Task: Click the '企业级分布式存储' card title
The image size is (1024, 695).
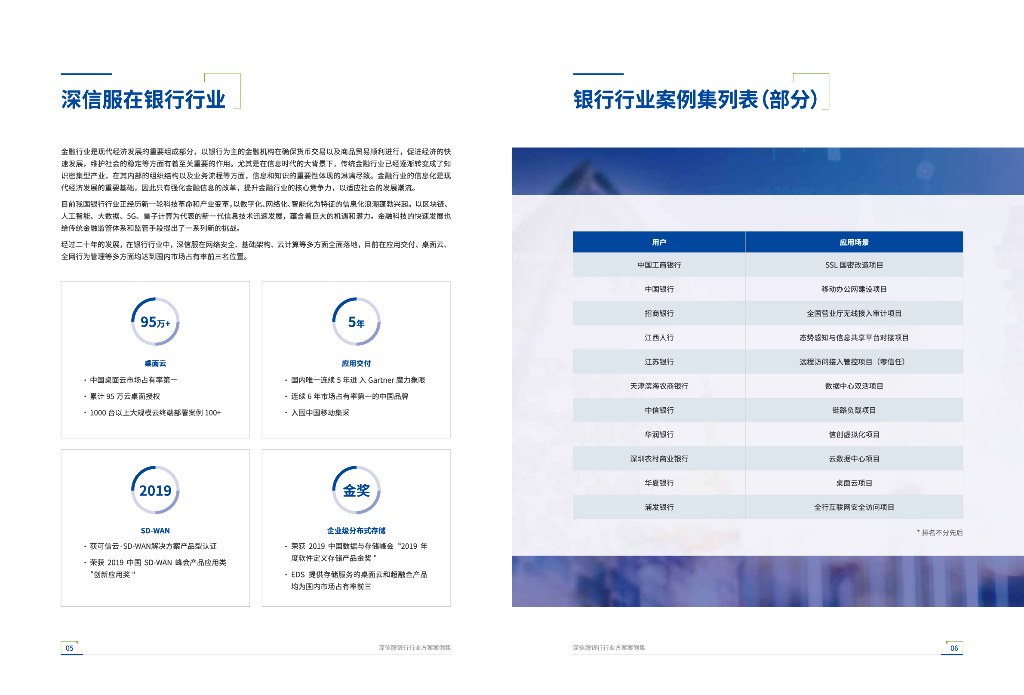Action: tap(356, 530)
